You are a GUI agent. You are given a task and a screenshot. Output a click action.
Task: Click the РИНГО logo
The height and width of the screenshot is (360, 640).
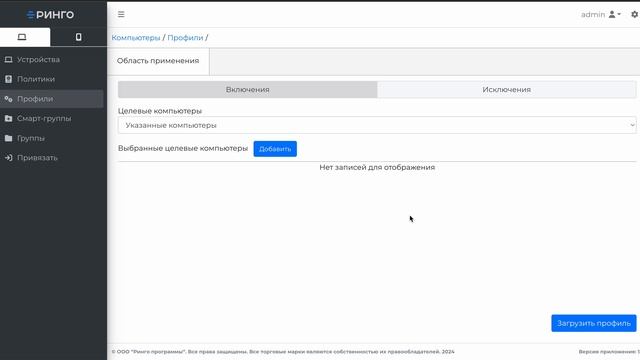pos(50,15)
